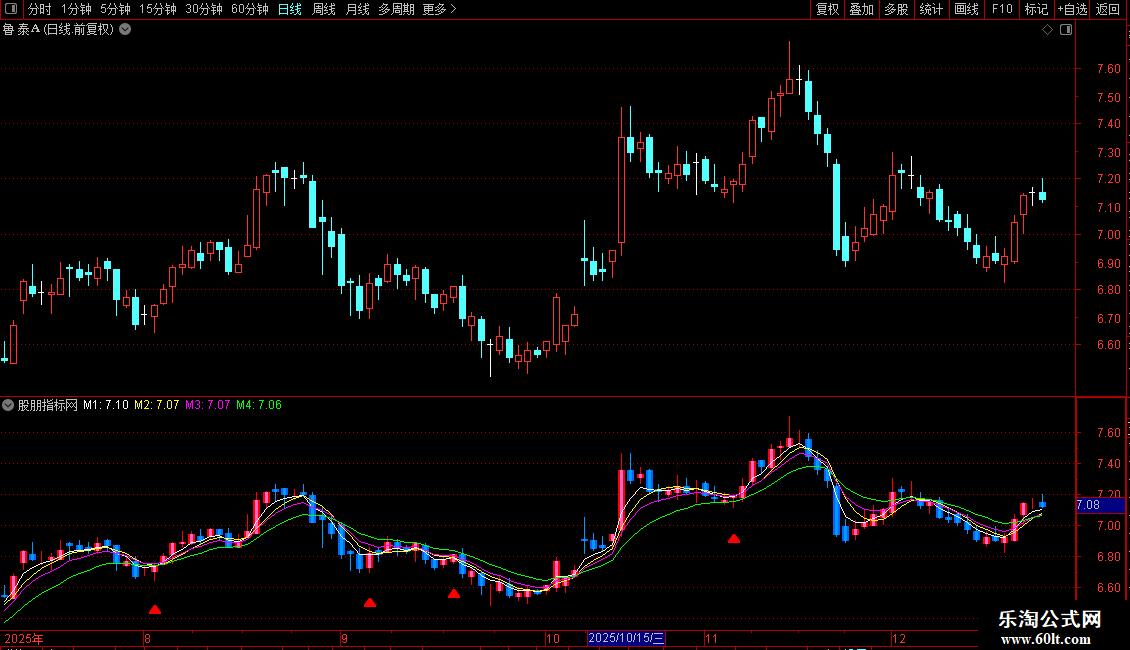Open the 多周期 multi-period view

396,9
